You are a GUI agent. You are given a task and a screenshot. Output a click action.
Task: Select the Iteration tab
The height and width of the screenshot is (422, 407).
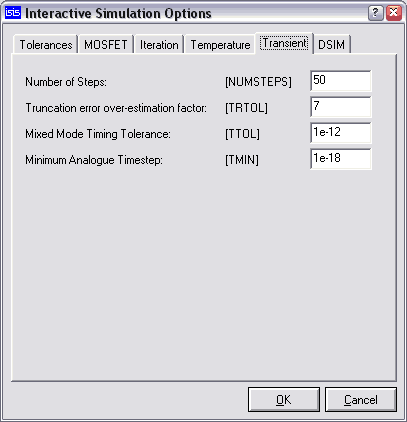click(159, 45)
